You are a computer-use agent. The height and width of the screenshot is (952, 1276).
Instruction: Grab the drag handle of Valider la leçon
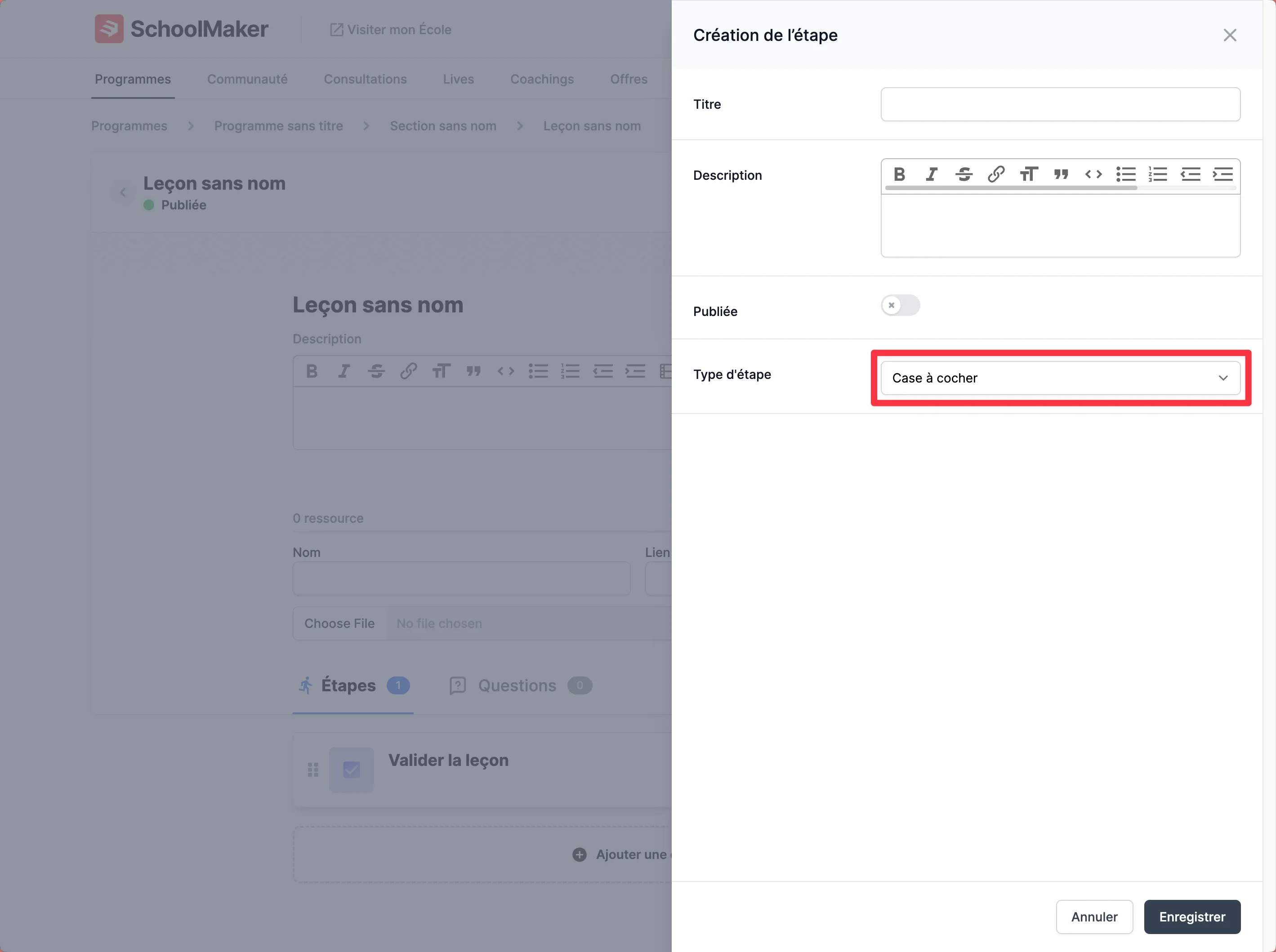click(313, 770)
